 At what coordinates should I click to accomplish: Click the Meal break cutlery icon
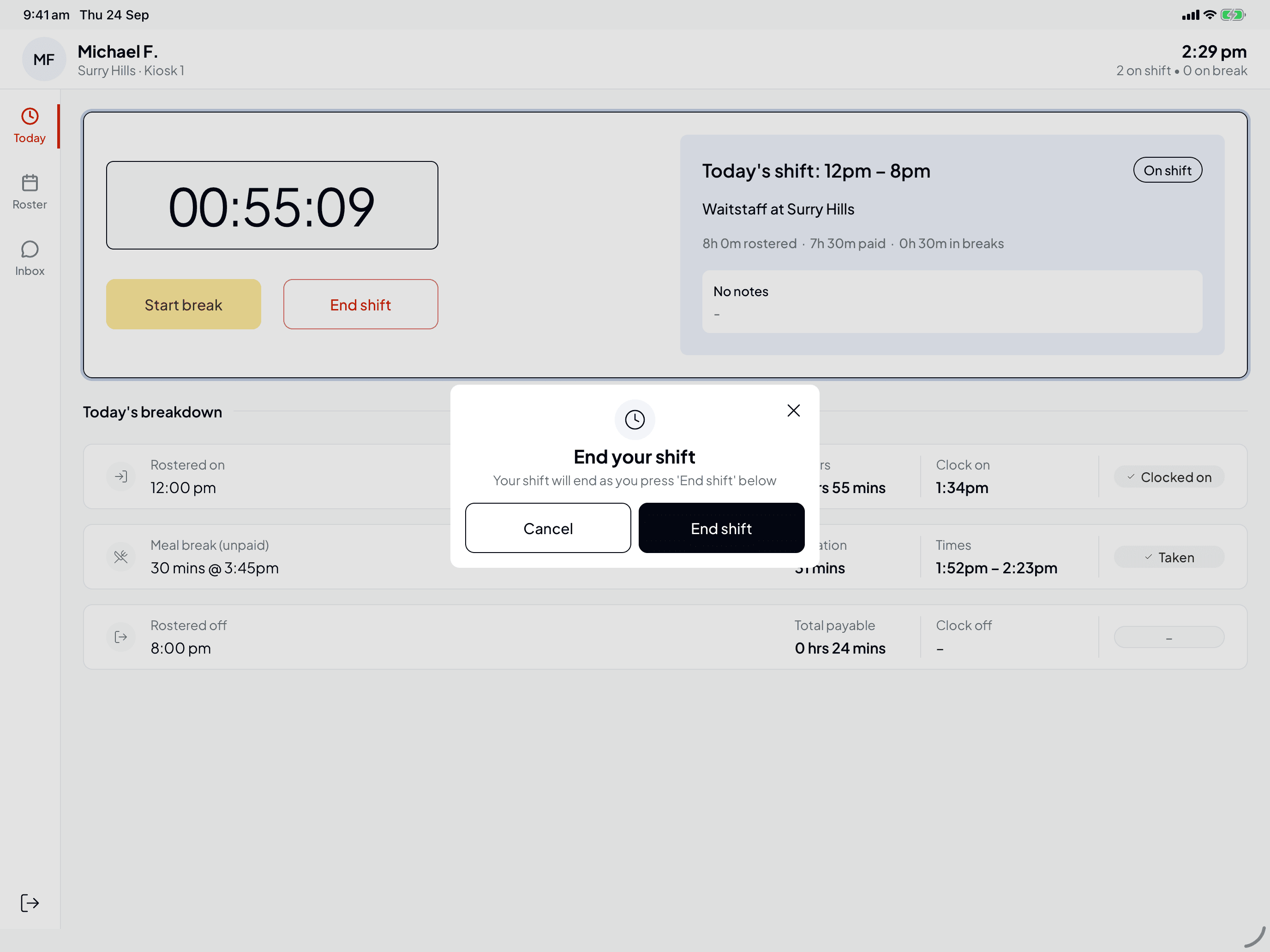pos(120,557)
